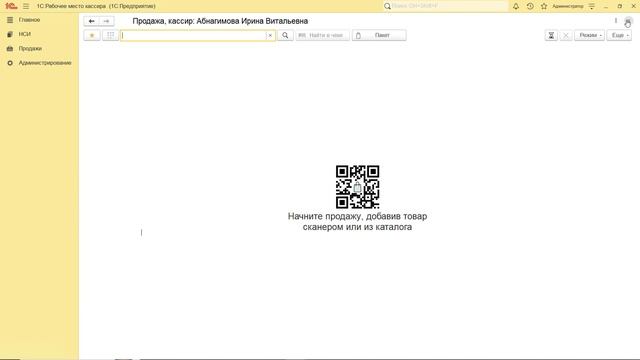Click the X cancel-receipt button
Image resolution: width=640 pixels, height=360 pixels.
click(x=566, y=36)
